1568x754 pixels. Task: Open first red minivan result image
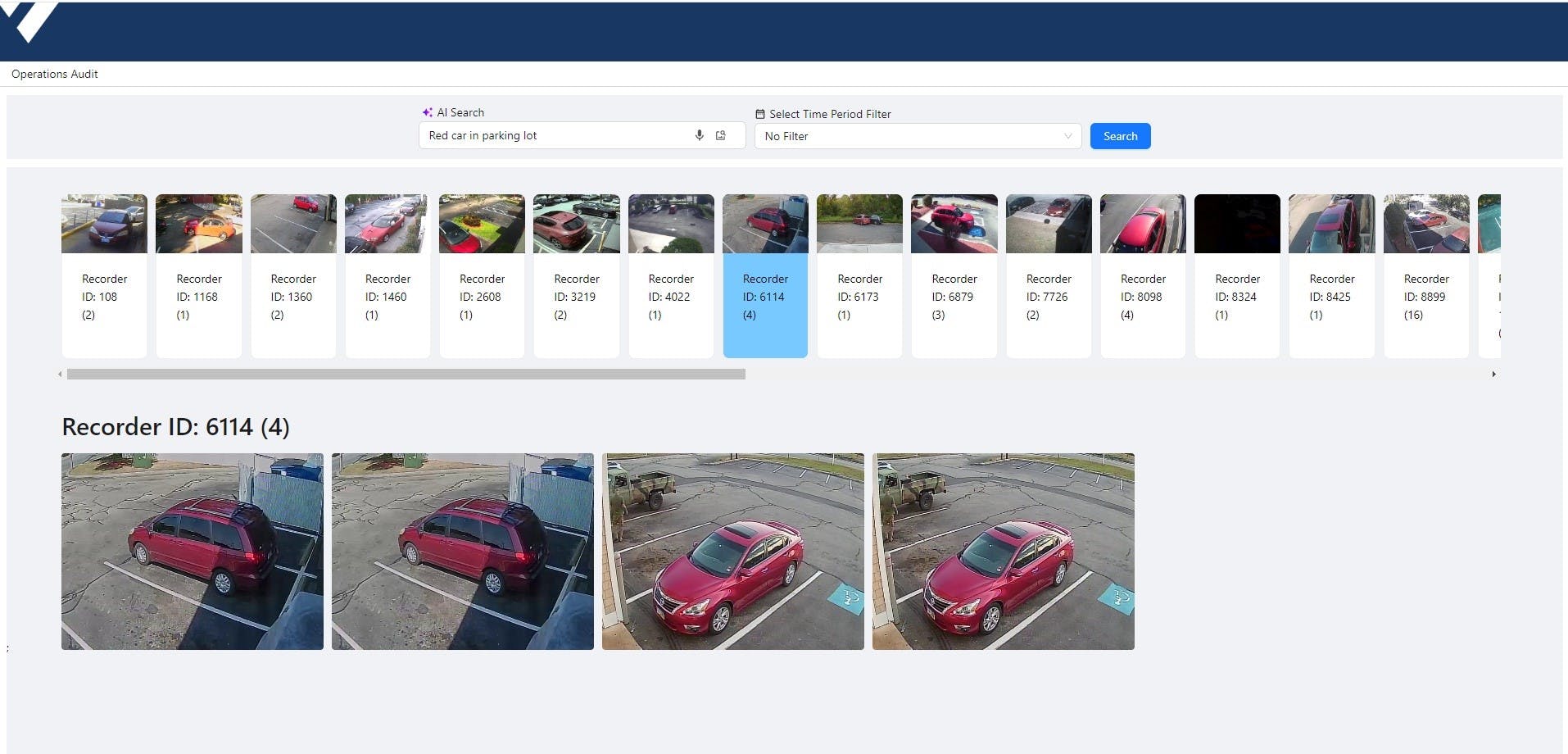tap(193, 551)
